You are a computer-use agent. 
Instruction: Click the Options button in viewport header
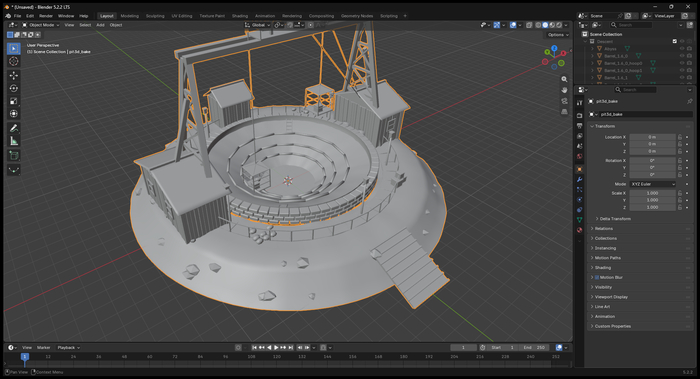pyautogui.click(x=558, y=34)
